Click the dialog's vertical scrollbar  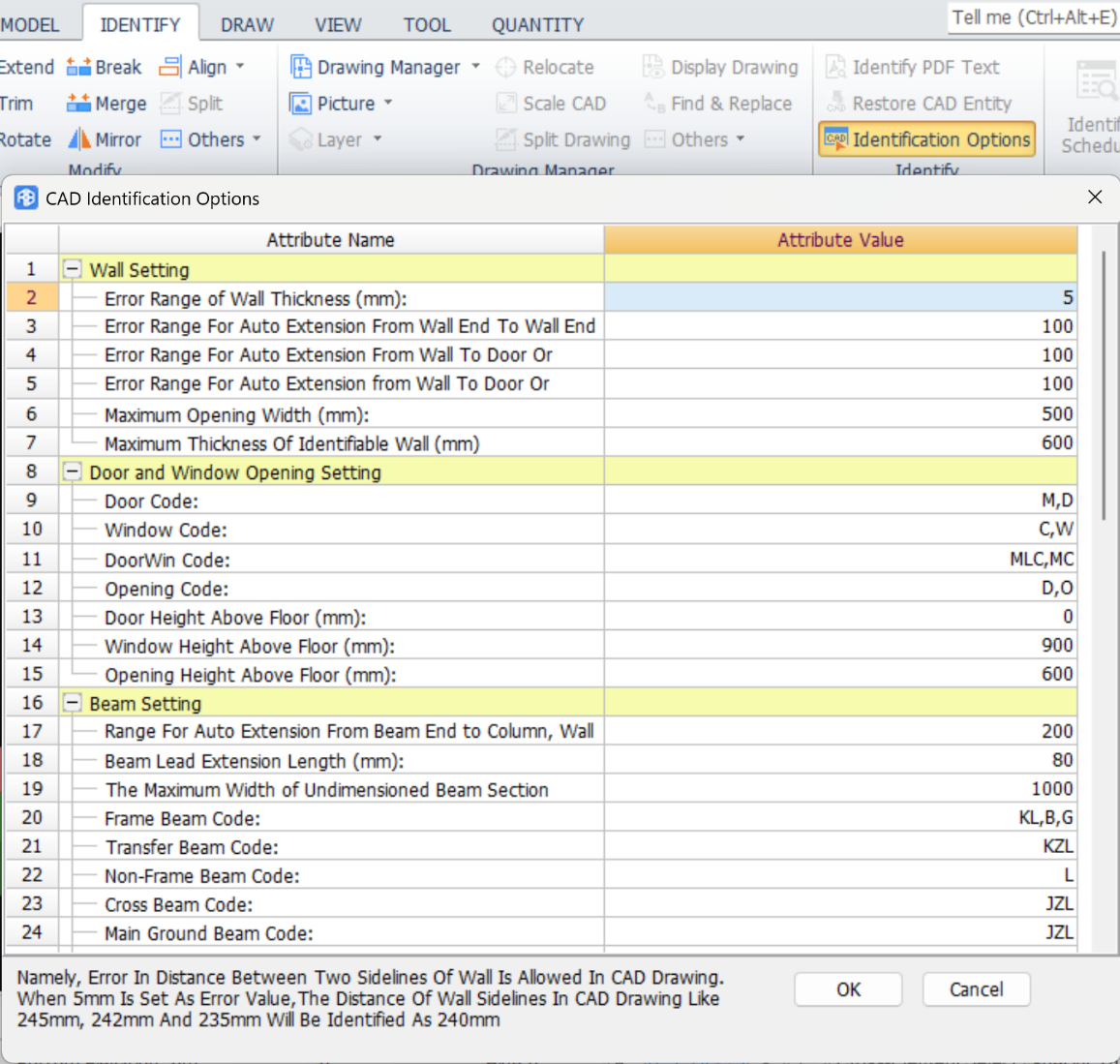coord(1103,387)
